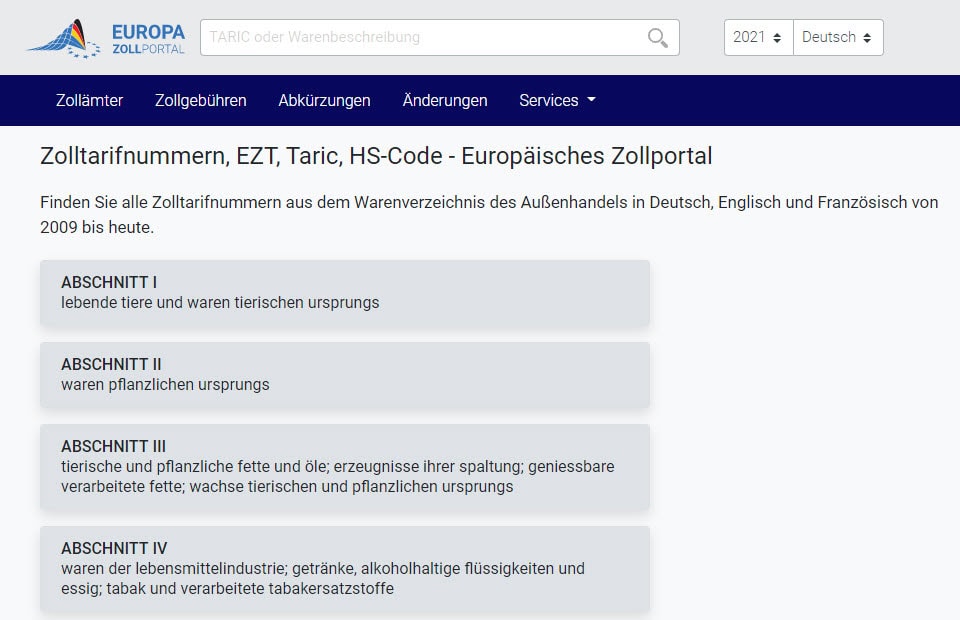
Task: Click the intro paragraph starting Finden Sie
Action: (x=488, y=214)
